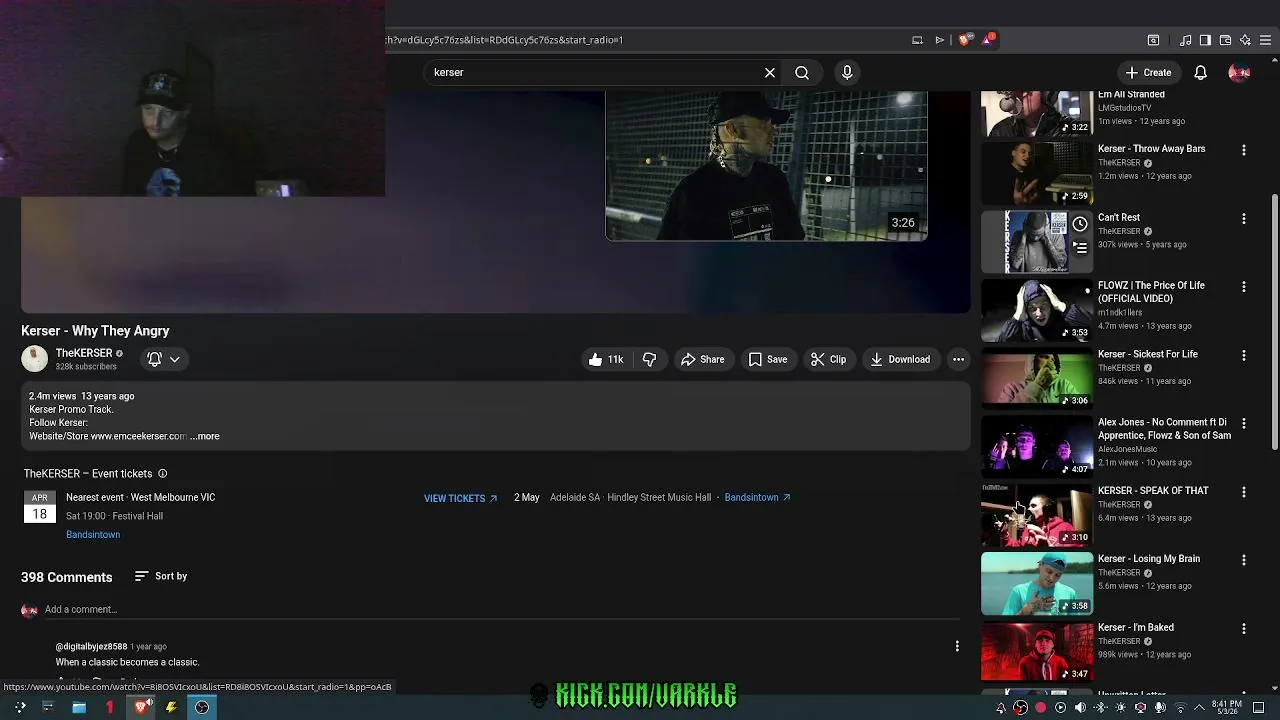
Task: Open Brave Shields lion icon
Action: point(964,40)
